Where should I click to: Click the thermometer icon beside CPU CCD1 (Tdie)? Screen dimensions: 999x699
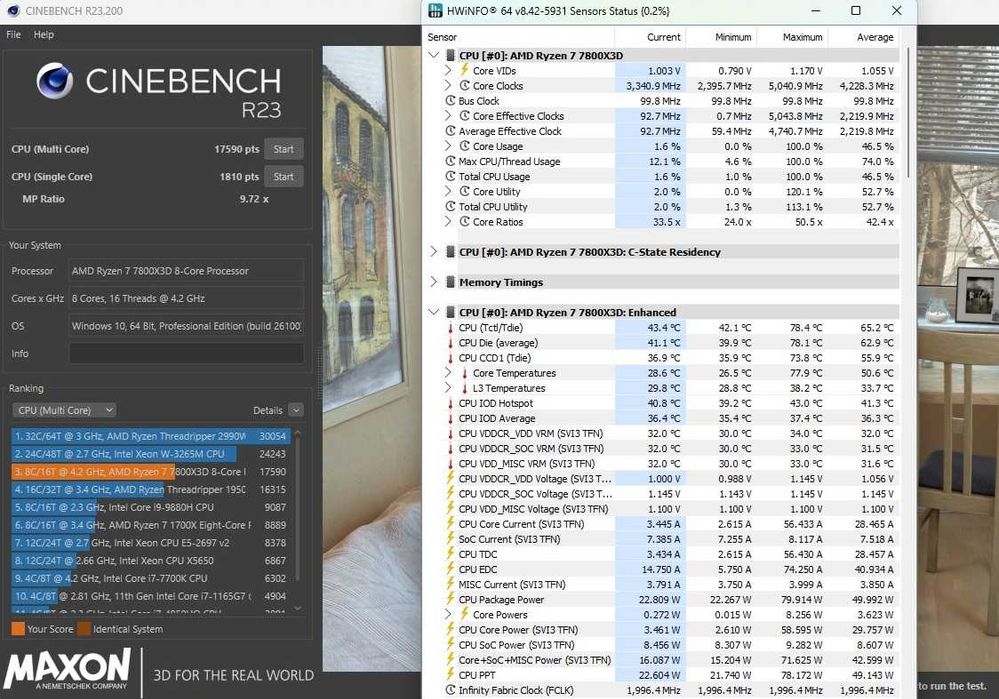450,358
